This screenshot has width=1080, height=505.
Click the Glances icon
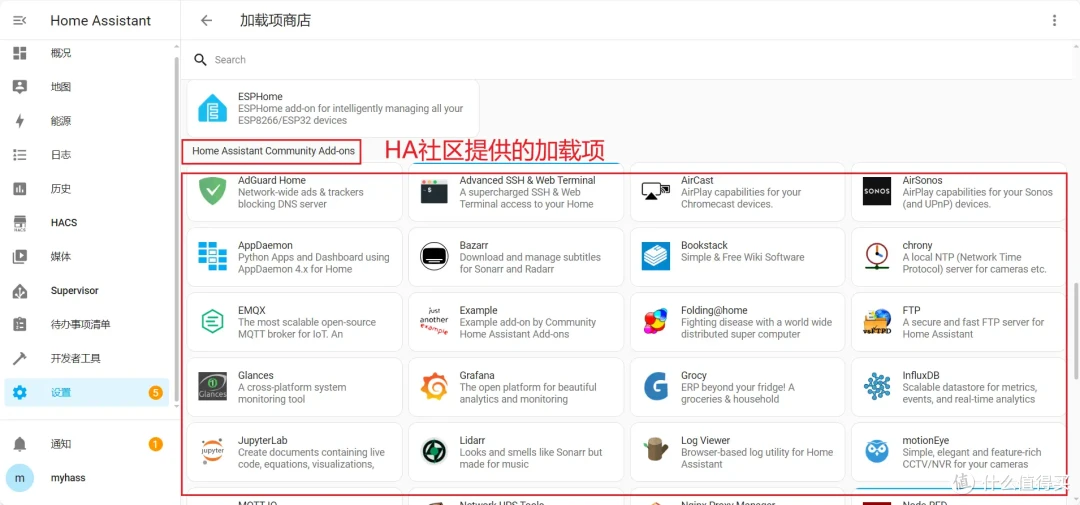pyautogui.click(x=213, y=387)
